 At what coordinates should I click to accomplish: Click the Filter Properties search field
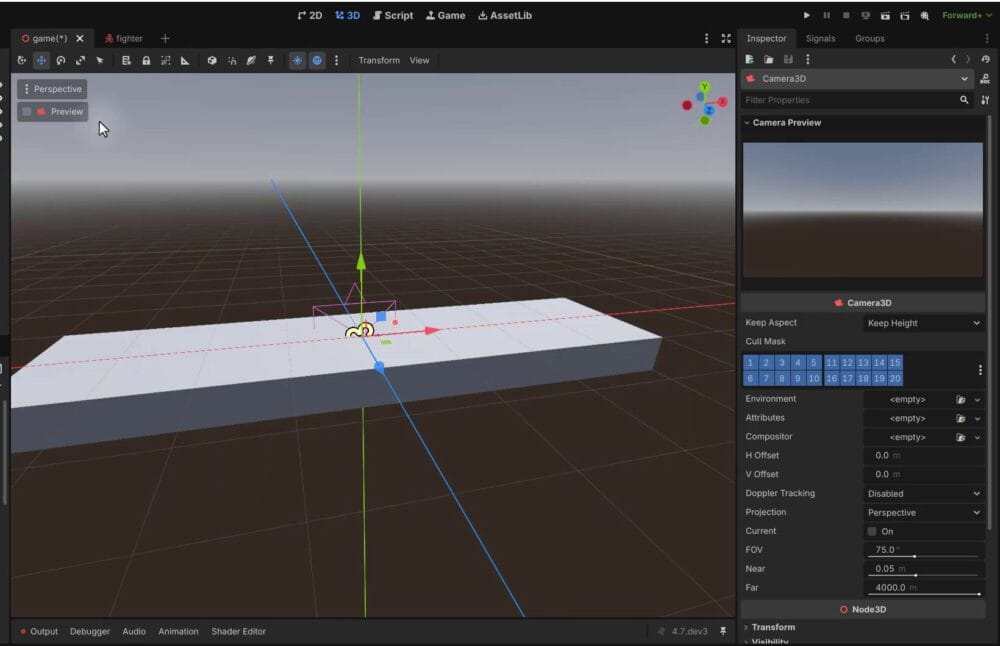tap(857, 100)
